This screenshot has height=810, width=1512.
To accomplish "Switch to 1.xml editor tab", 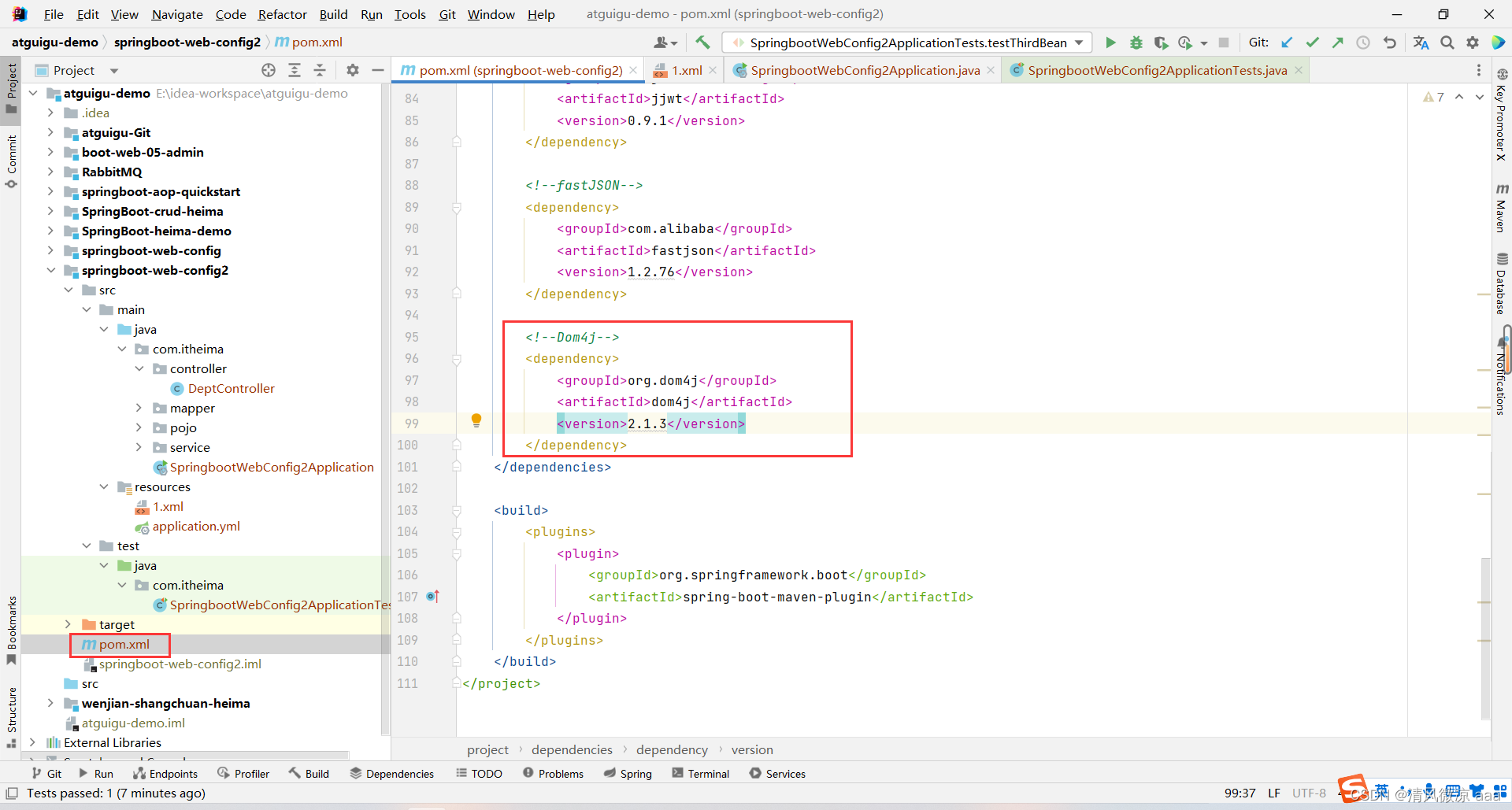I will coord(687,70).
